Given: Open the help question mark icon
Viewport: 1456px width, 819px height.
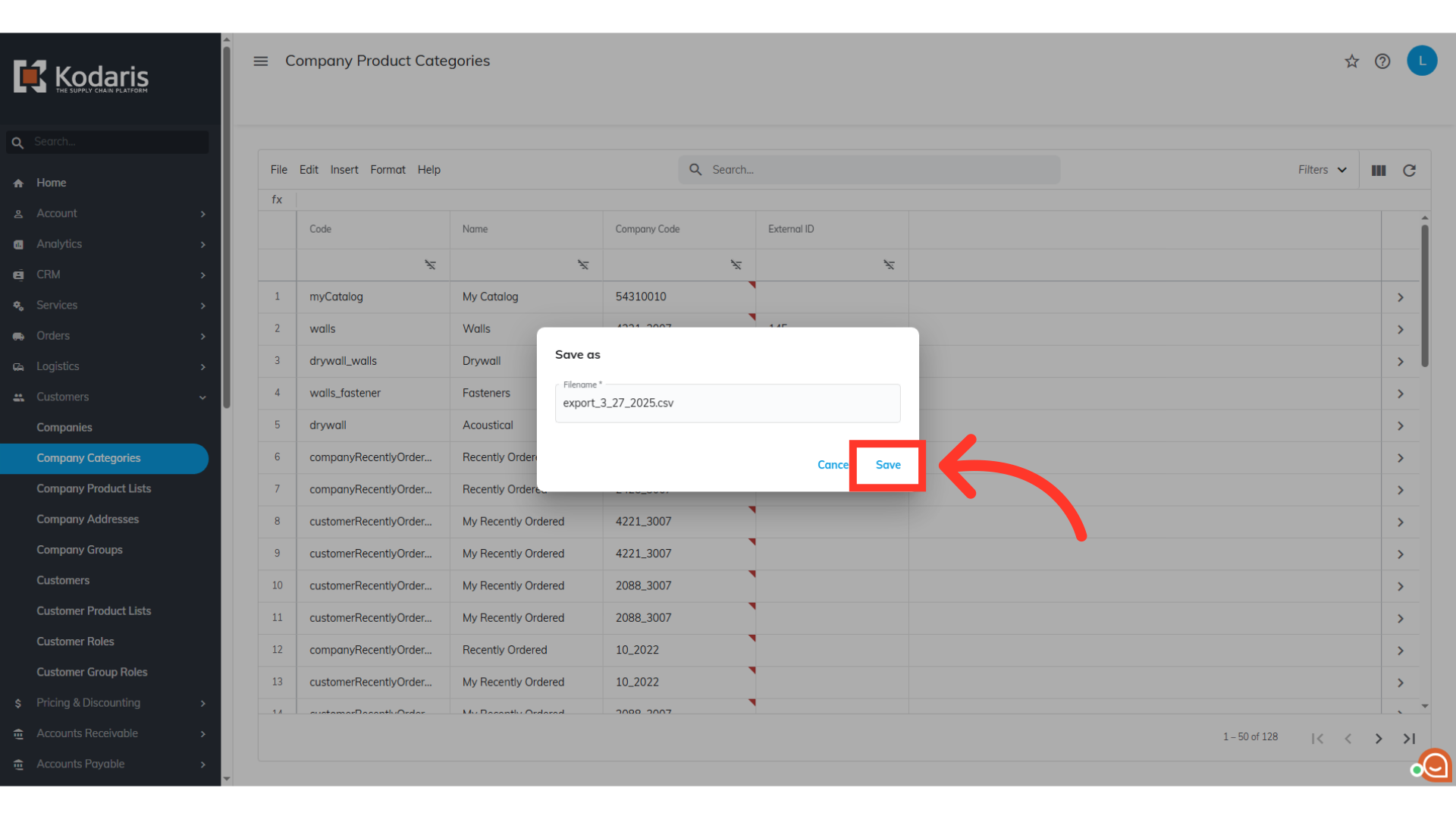Looking at the screenshot, I should (1382, 61).
